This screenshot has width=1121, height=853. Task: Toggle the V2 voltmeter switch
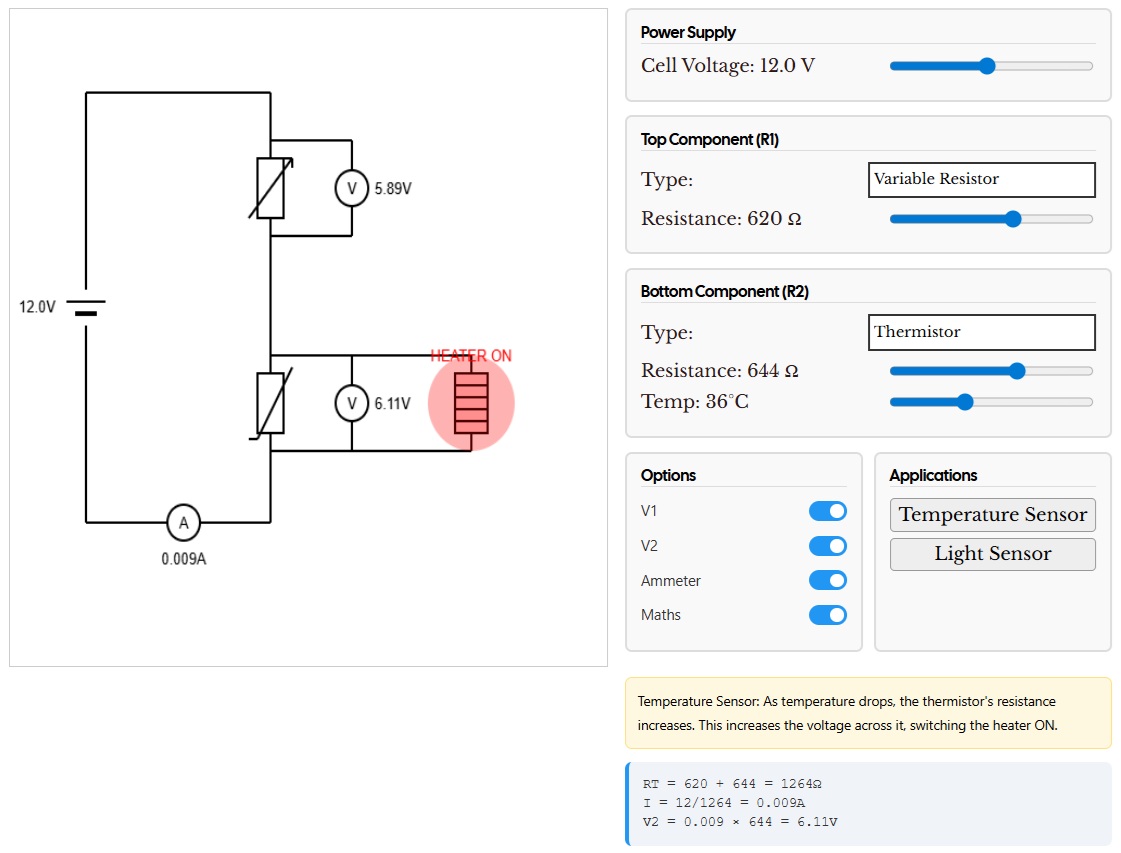(828, 546)
